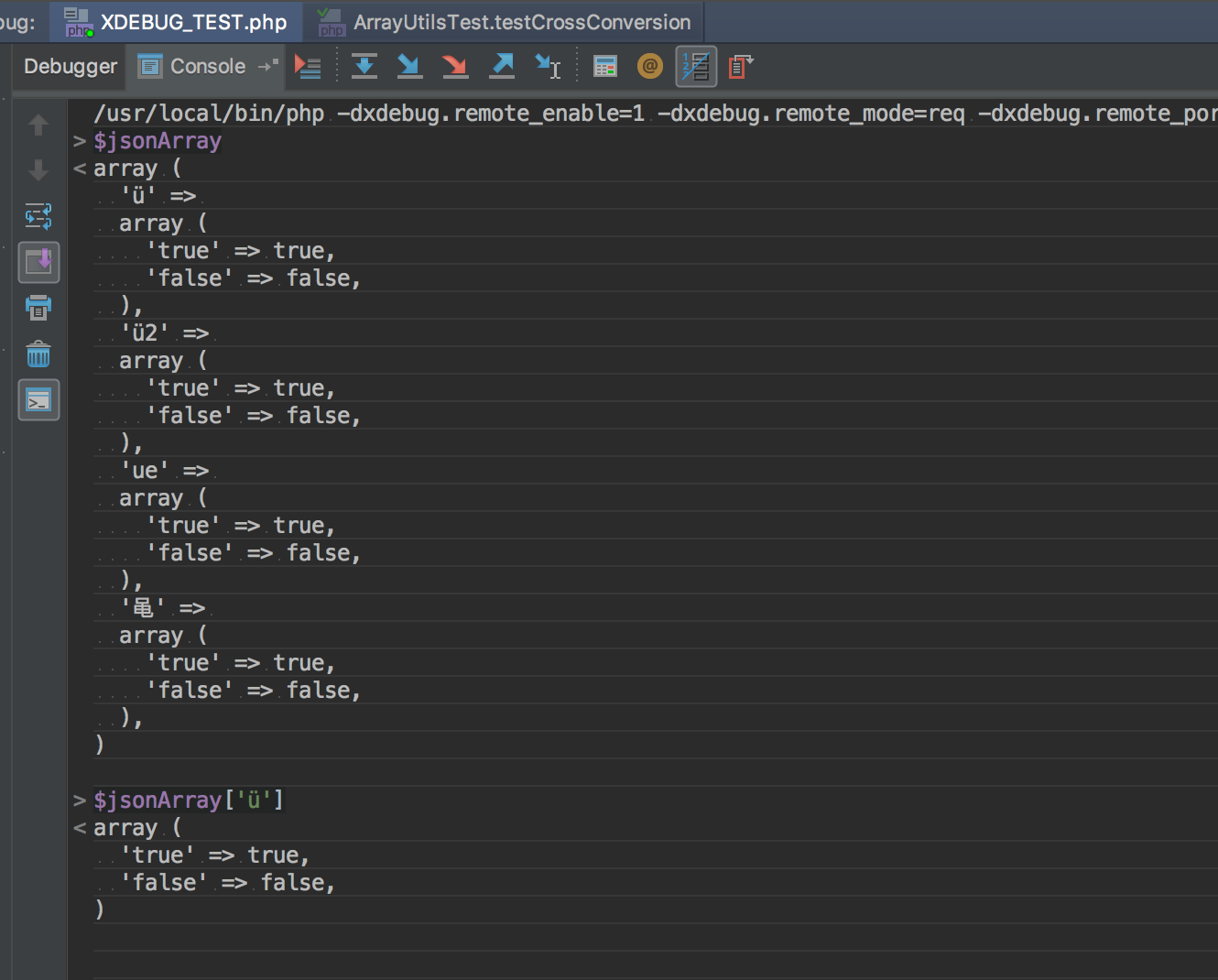This screenshot has width=1218, height=980.
Task: Click the blue Step Into arrow
Action: 409,67
